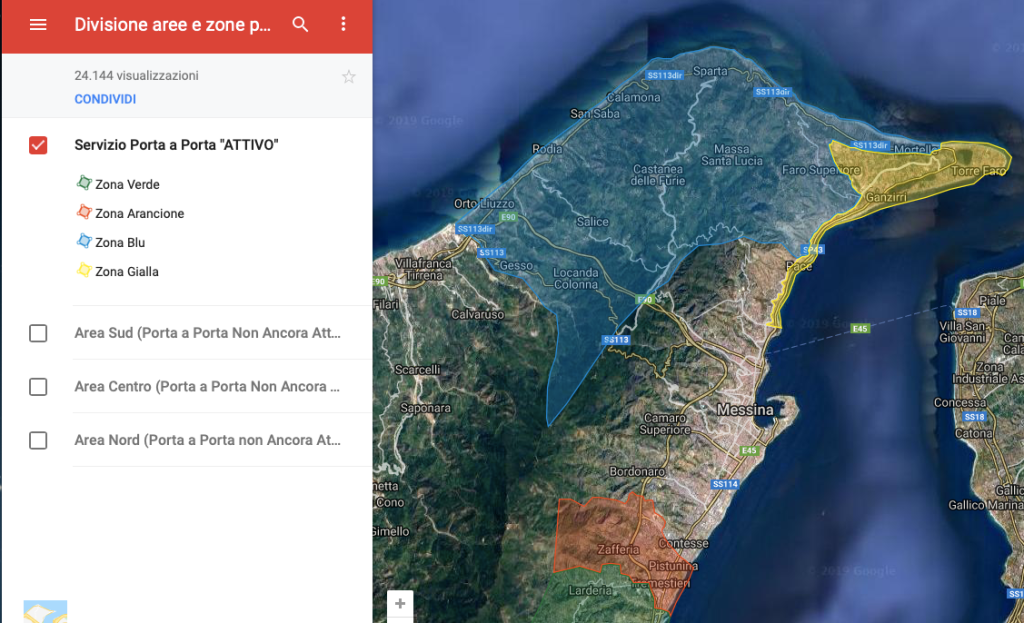1024x623 pixels.
Task: Click the Messina city label on the map
Action: (745, 410)
